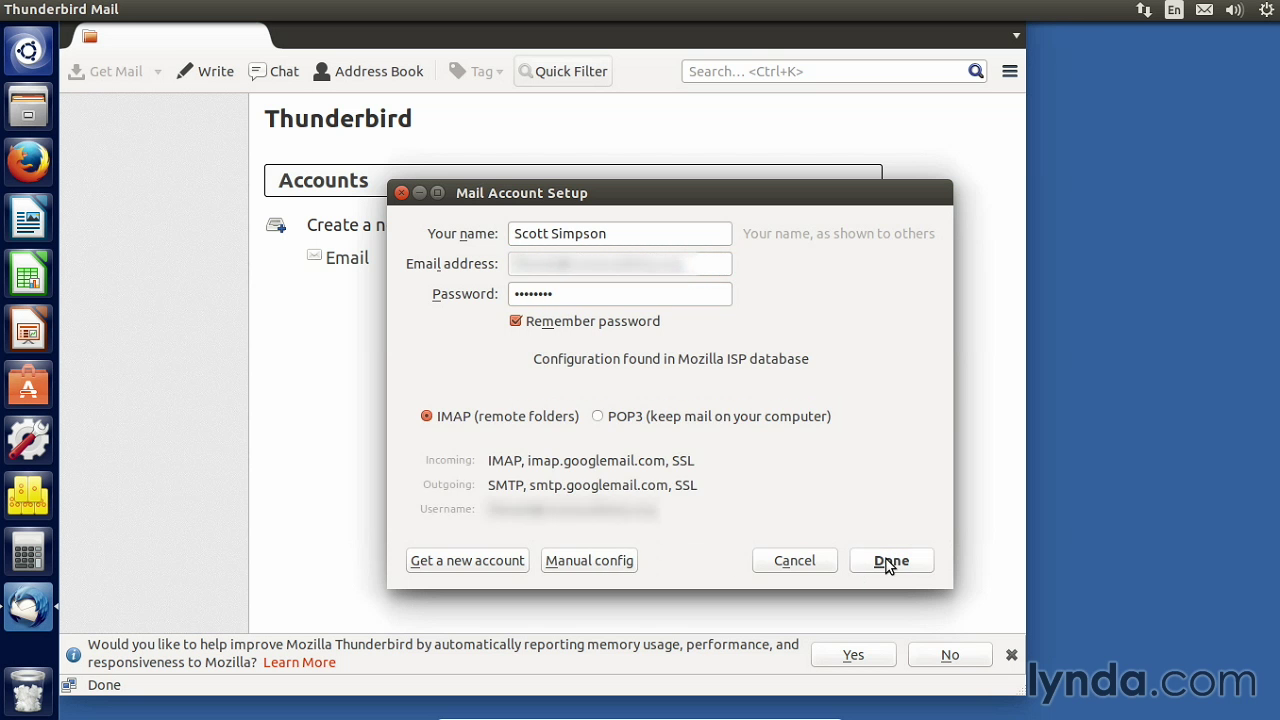The image size is (1280, 720).
Task: Click the search magnifier icon
Action: (x=976, y=71)
